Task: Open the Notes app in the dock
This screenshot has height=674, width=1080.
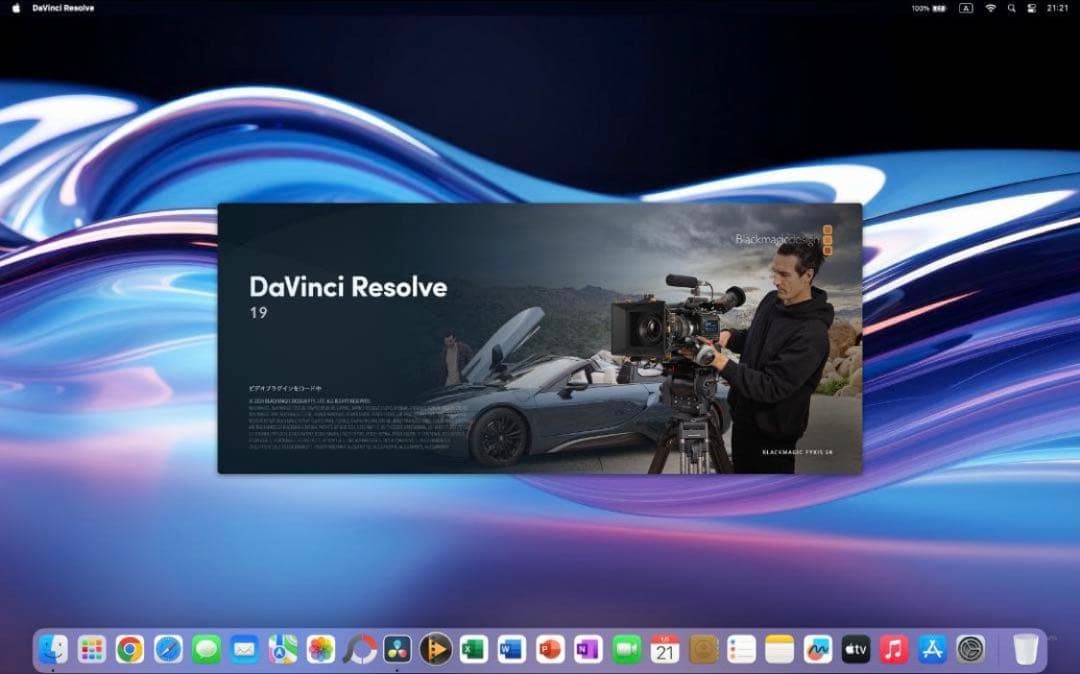Action: (x=780, y=649)
